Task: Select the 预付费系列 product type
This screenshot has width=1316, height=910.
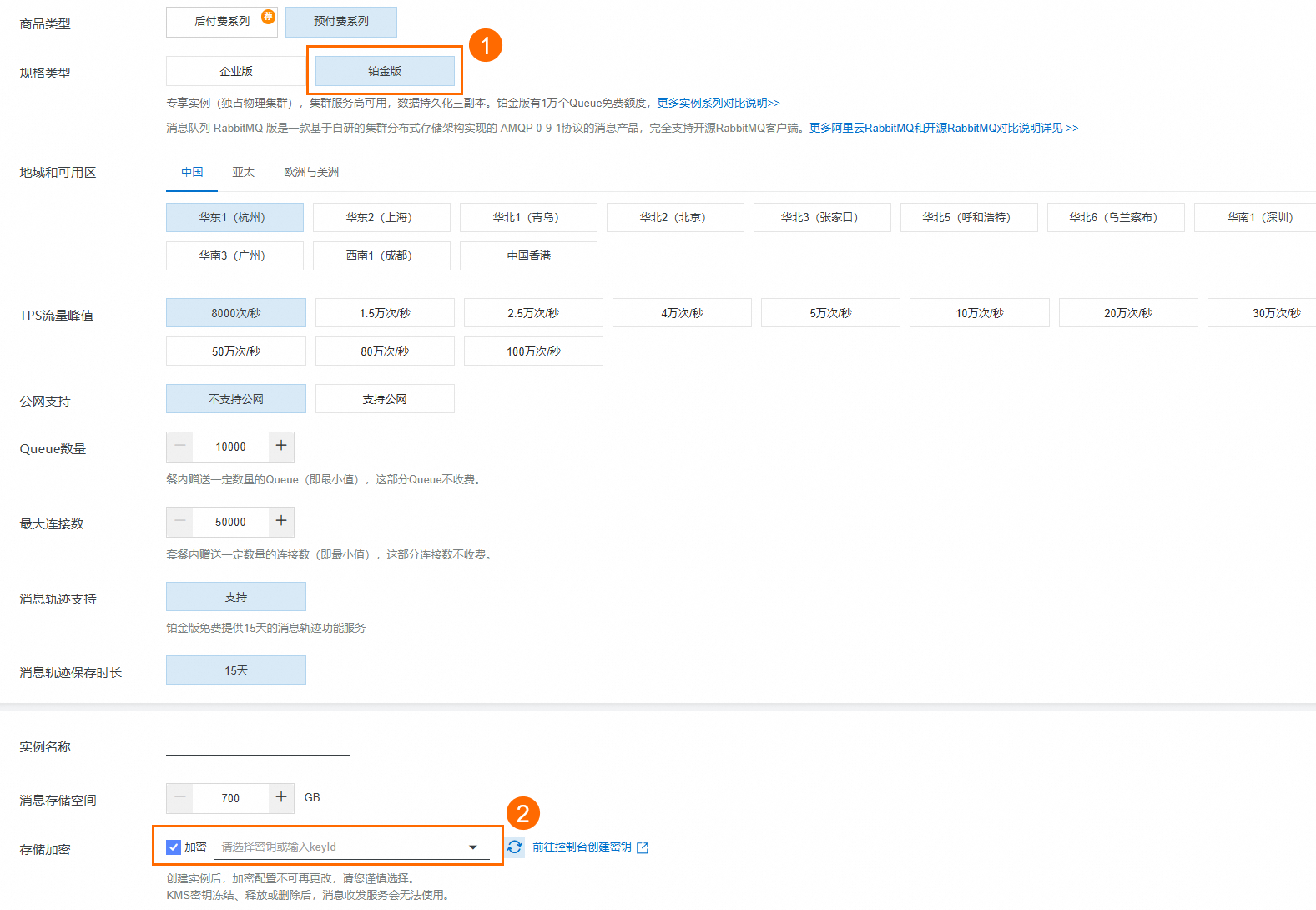Action: click(x=341, y=22)
